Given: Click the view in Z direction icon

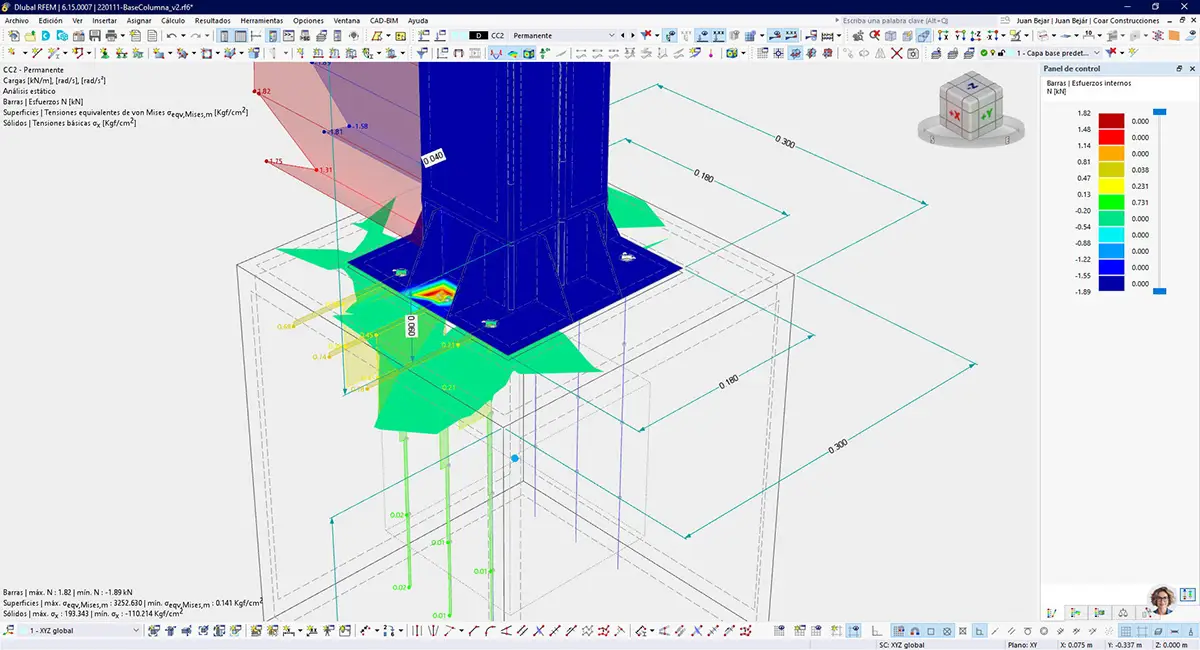Looking at the screenshot, I should tap(975, 36).
